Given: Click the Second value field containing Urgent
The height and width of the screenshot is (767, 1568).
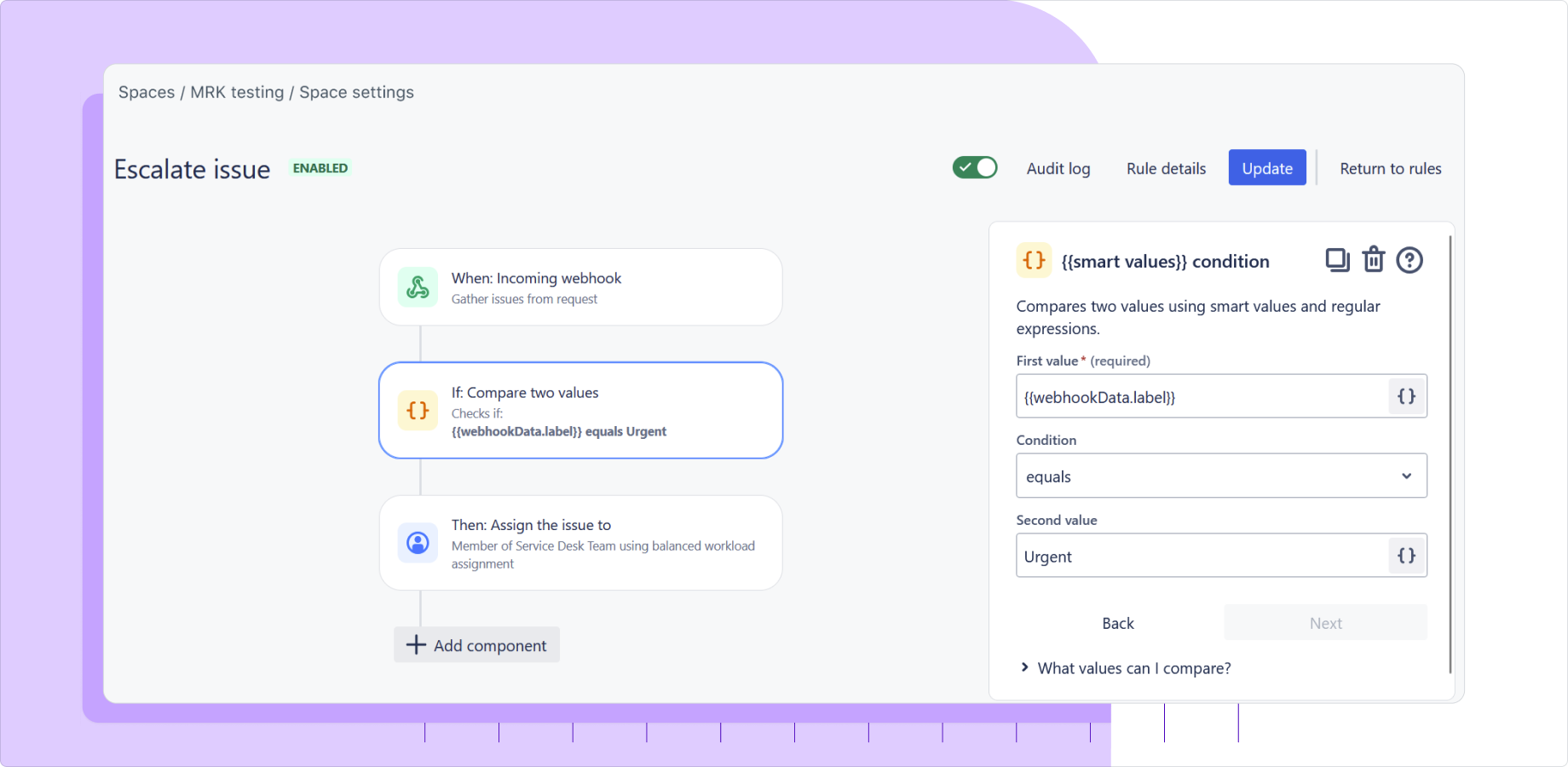Looking at the screenshot, I should pos(1193,555).
